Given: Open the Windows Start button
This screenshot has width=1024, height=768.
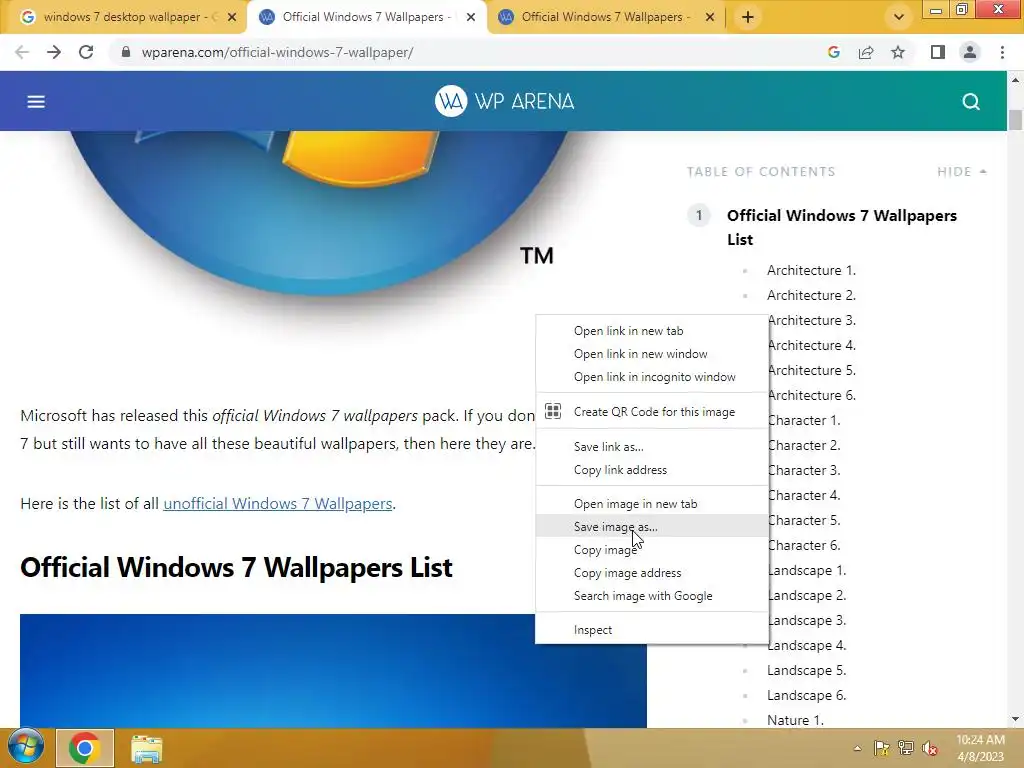Looking at the screenshot, I should point(25,746).
